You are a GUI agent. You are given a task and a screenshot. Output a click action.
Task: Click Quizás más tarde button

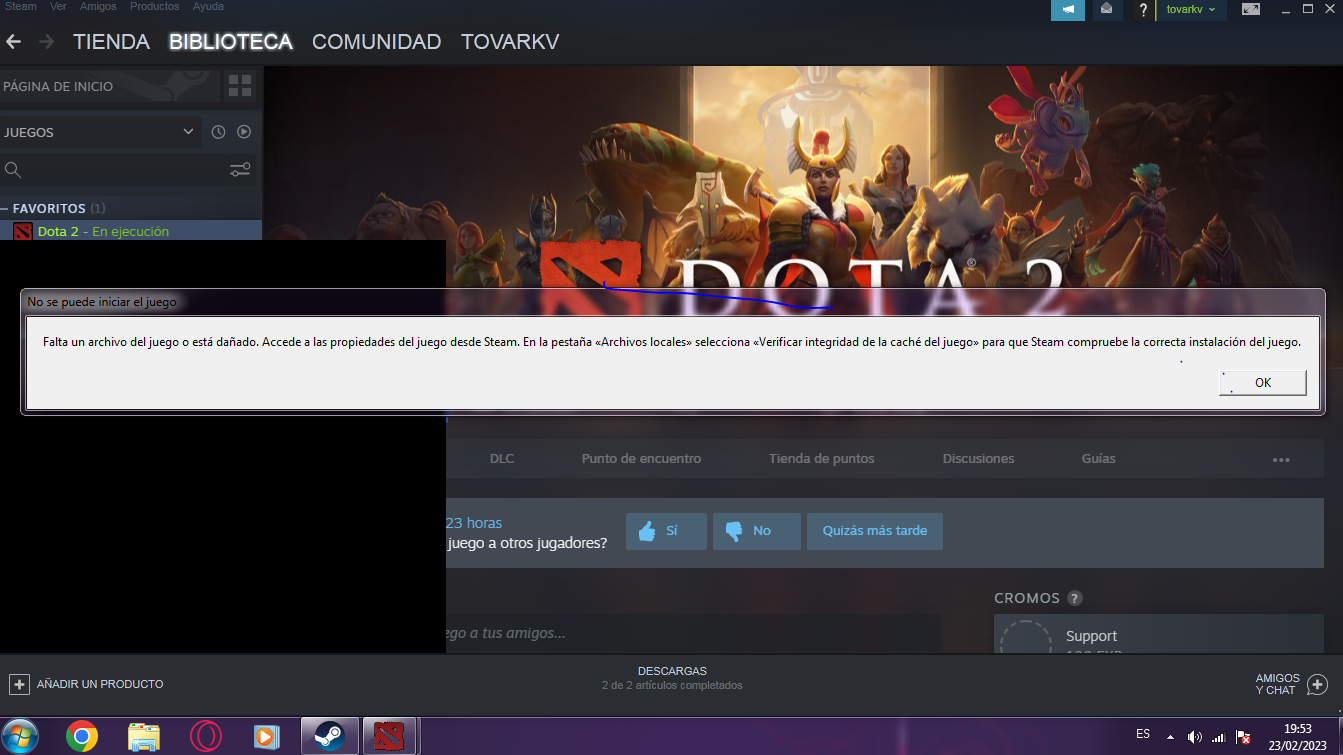point(874,531)
